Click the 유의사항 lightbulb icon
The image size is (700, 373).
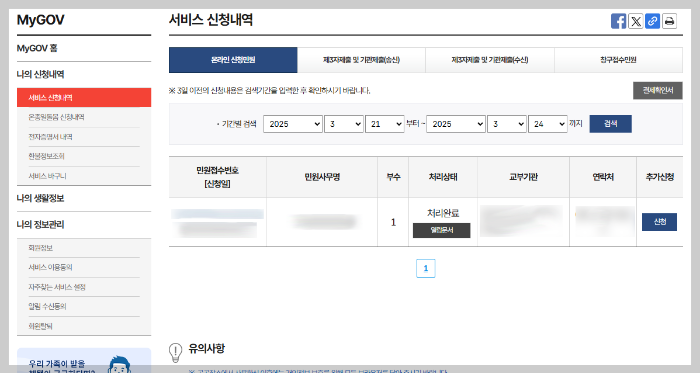pyautogui.click(x=175, y=352)
